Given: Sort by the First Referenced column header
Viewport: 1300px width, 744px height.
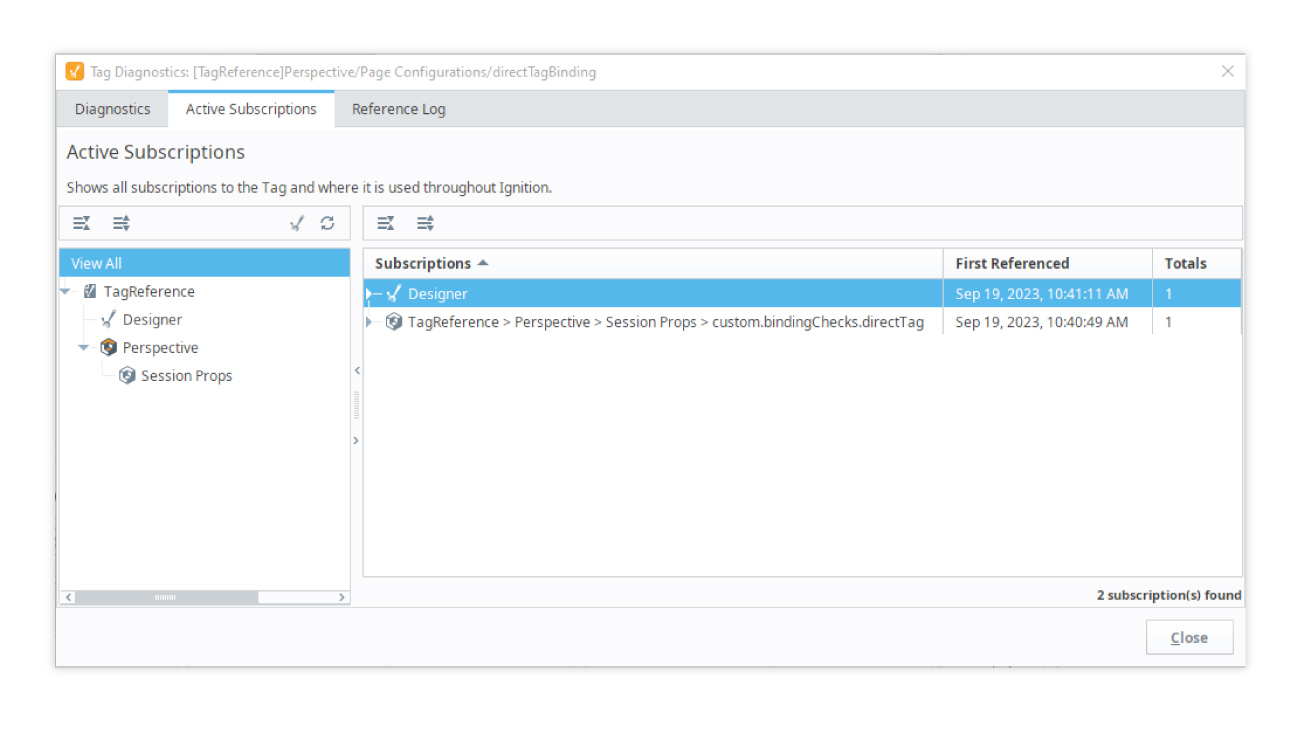Looking at the screenshot, I should pos(1012,264).
